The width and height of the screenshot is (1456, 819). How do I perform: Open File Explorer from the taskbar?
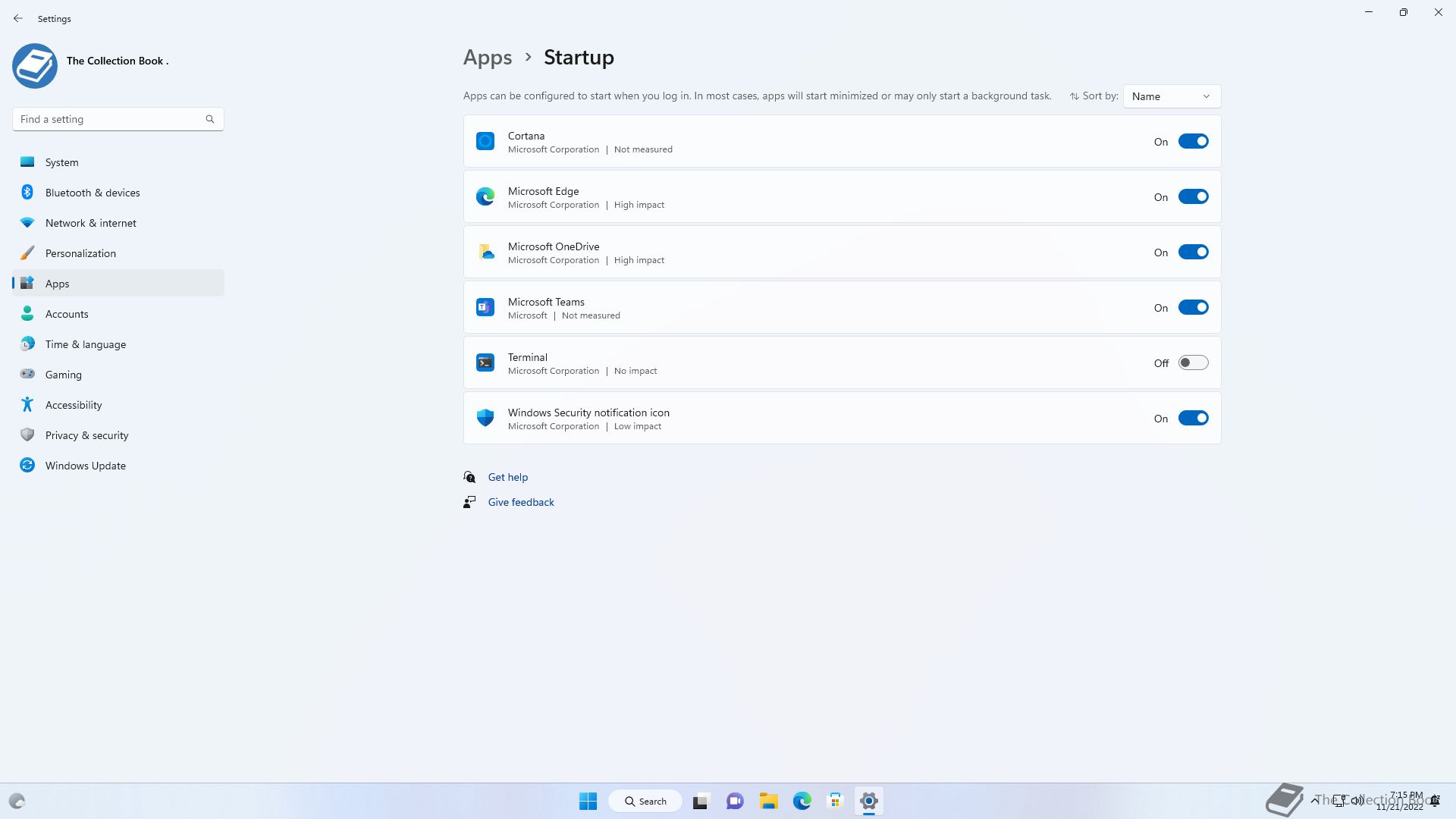(x=769, y=801)
